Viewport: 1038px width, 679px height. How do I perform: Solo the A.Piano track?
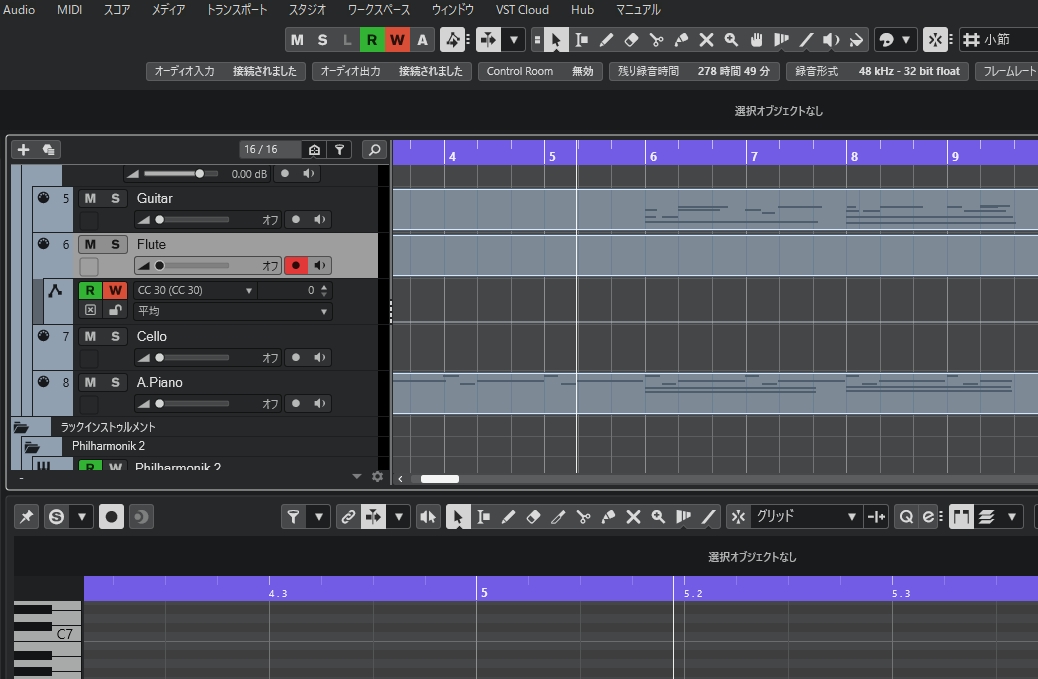(115, 383)
